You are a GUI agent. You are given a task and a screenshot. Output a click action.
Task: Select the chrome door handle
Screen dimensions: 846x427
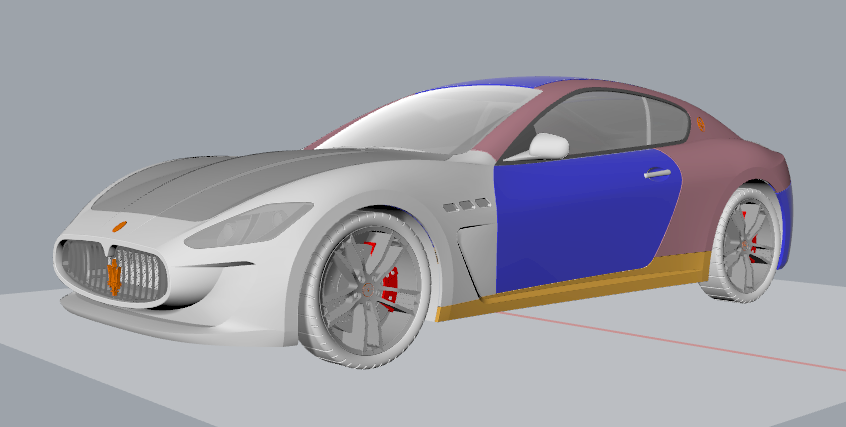click(x=658, y=173)
